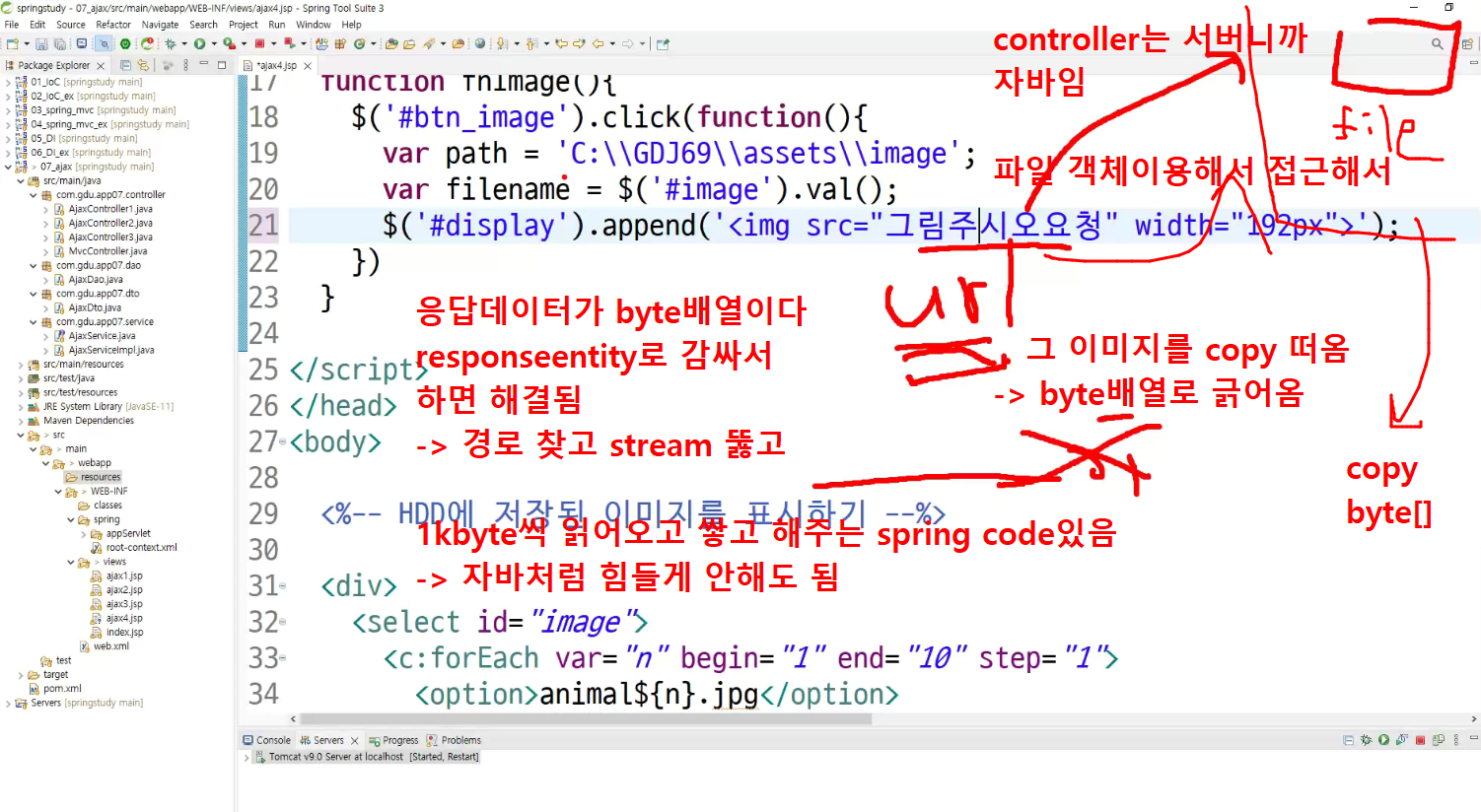Switch to the Problems tab

[454, 740]
